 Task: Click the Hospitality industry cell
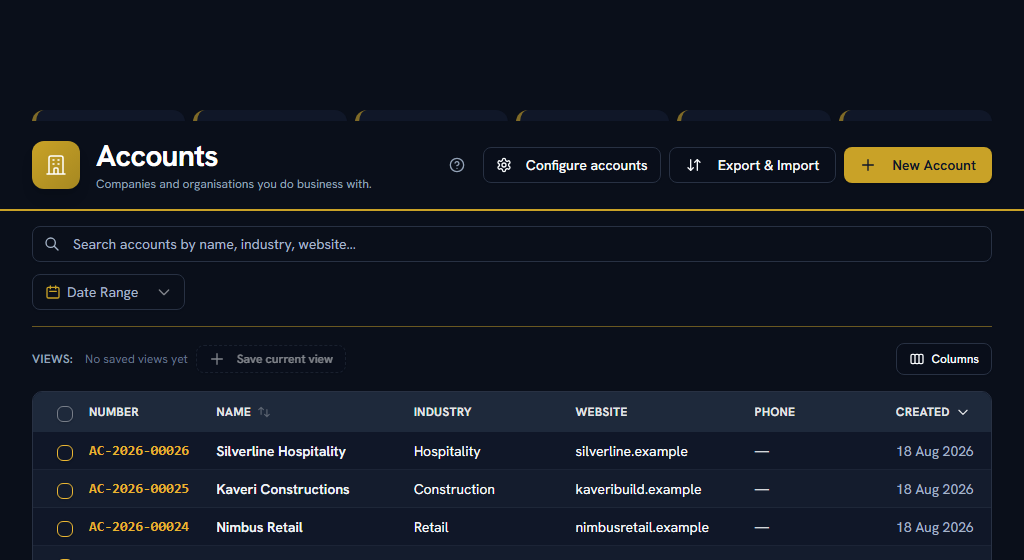[x=447, y=452]
